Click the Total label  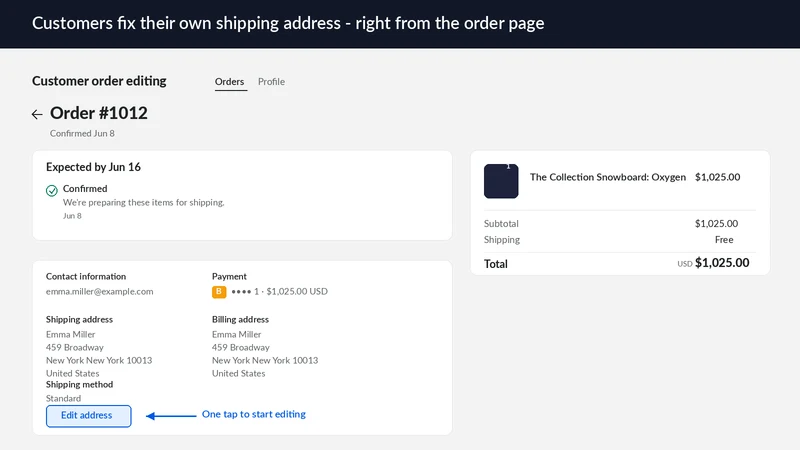tap(496, 264)
